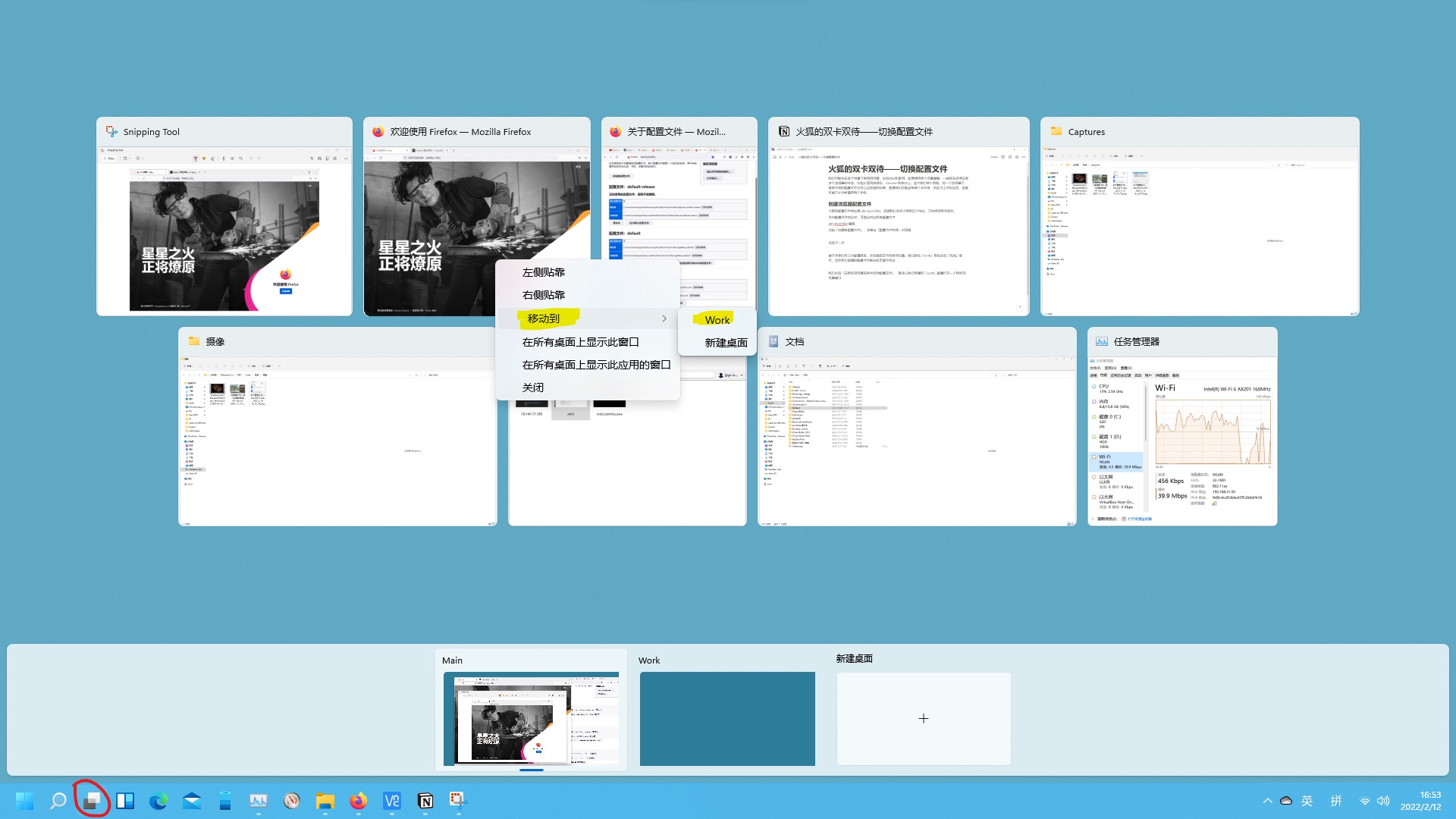Open File Explorer from the taskbar
This screenshot has width=1456, height=819.
pos(325,801)
